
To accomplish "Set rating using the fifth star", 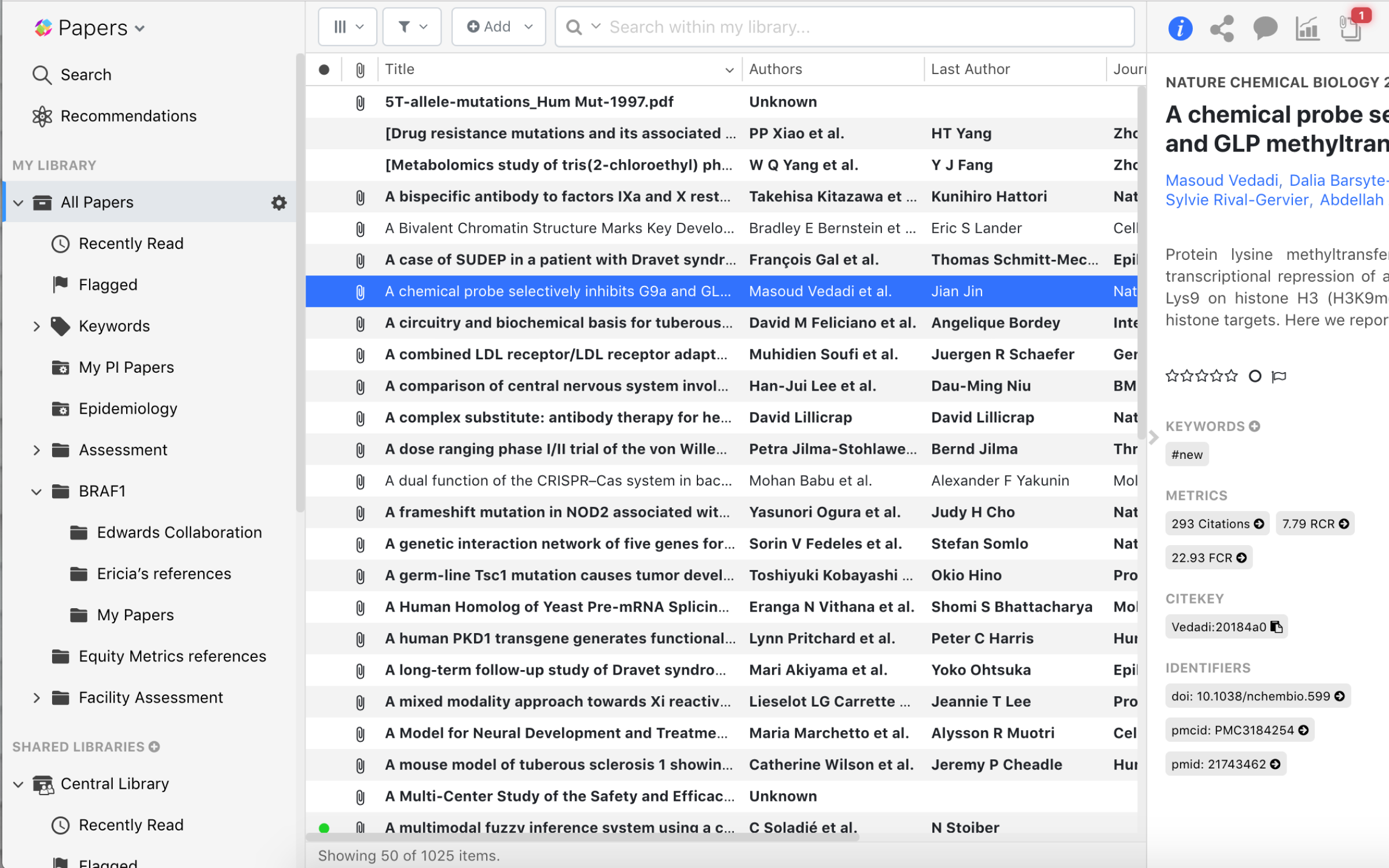I will (x=1232, y=377).
